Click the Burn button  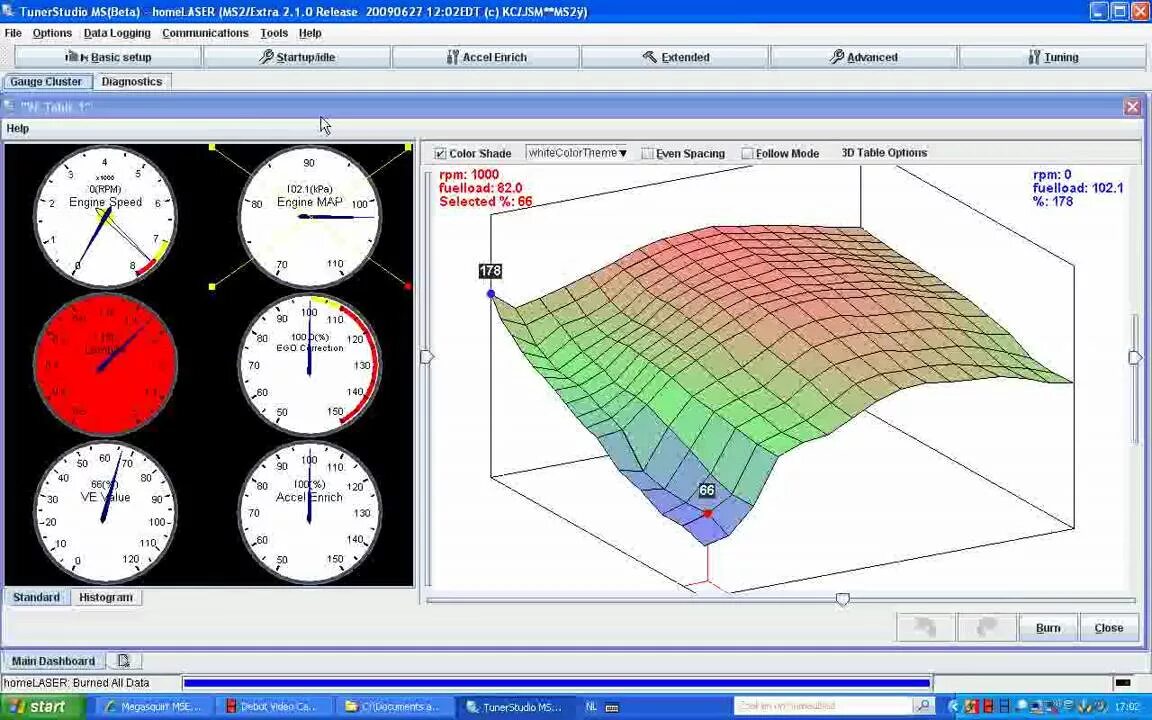(1048, 627)
